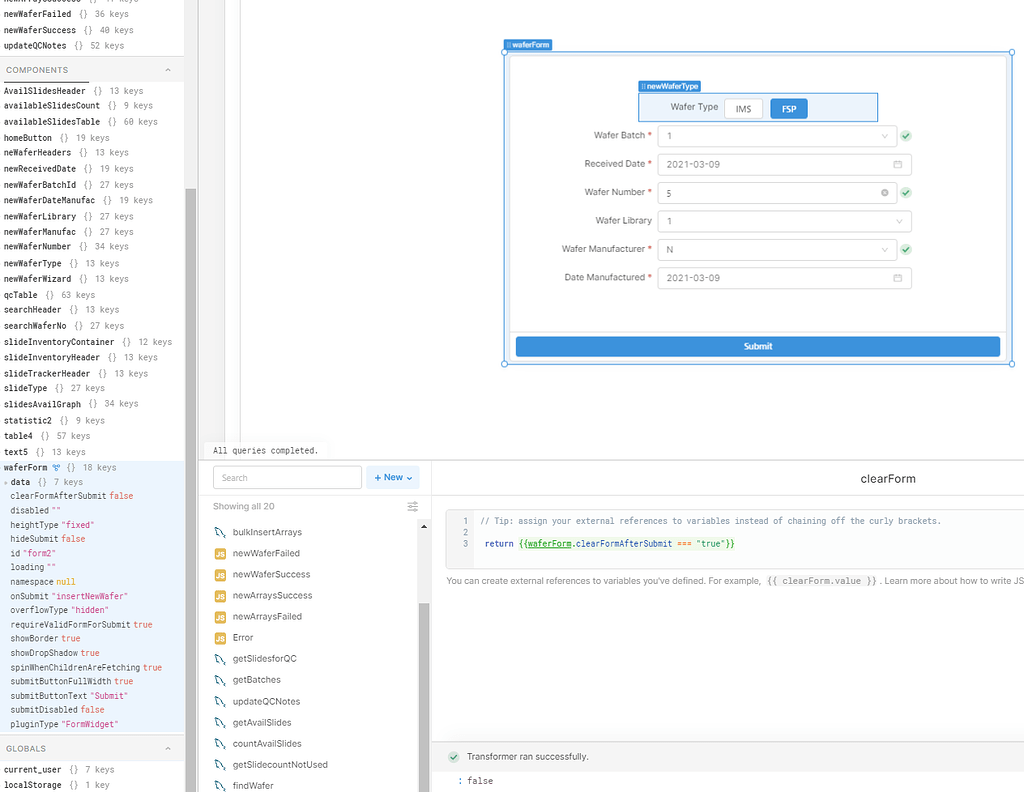Collapse the COMPONENTS section

coord(167,69)
